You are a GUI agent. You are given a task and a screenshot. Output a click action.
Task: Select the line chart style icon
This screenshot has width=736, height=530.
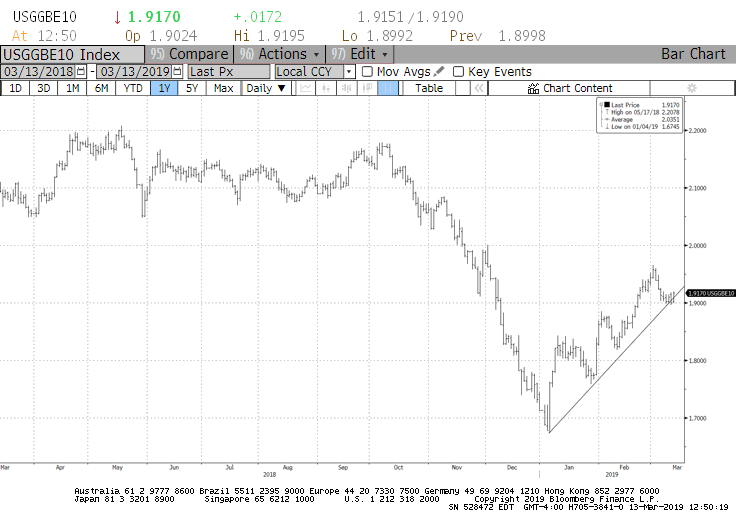click(306, 88)
